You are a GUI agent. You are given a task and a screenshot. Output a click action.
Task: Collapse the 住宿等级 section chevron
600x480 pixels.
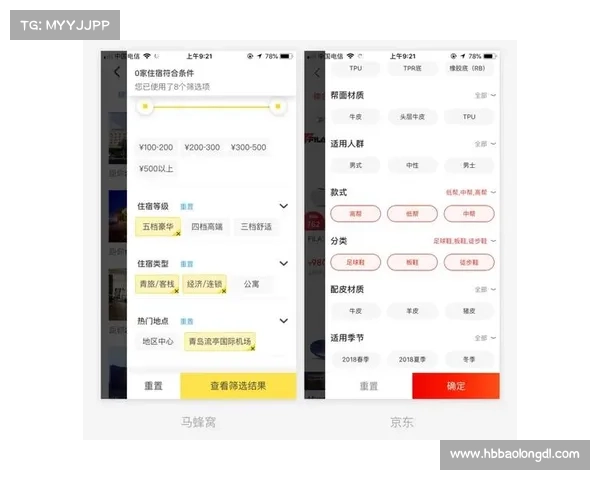point(284,206)
